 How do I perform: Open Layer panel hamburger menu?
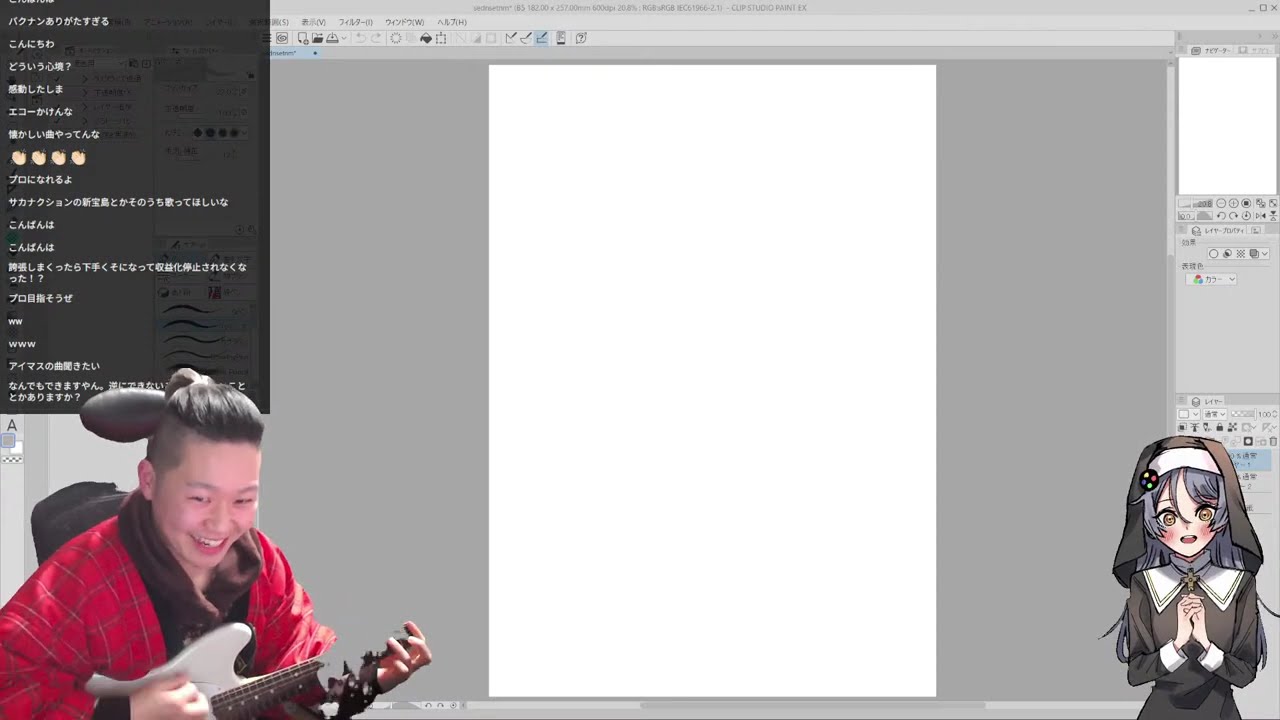[1182, 401]
